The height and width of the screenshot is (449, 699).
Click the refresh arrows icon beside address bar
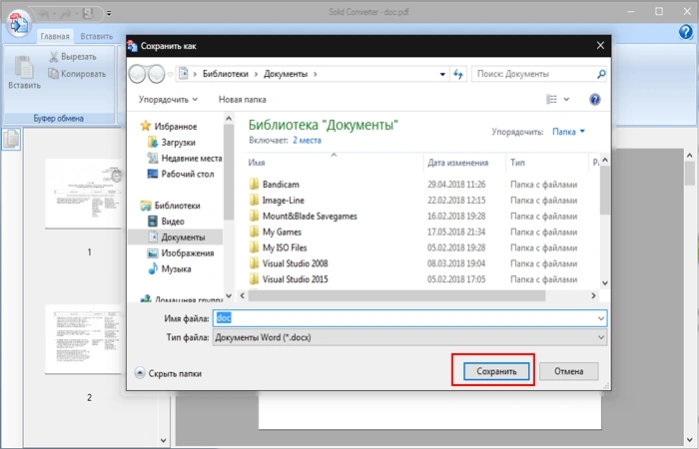[458, 74]
